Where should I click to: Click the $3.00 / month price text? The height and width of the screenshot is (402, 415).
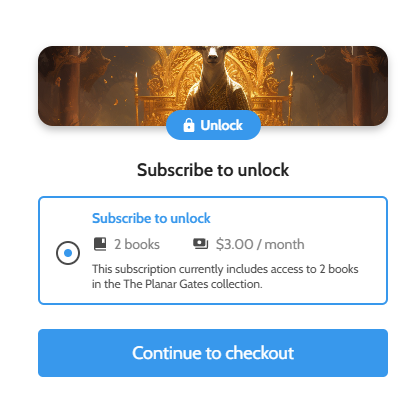click(260, 244)
